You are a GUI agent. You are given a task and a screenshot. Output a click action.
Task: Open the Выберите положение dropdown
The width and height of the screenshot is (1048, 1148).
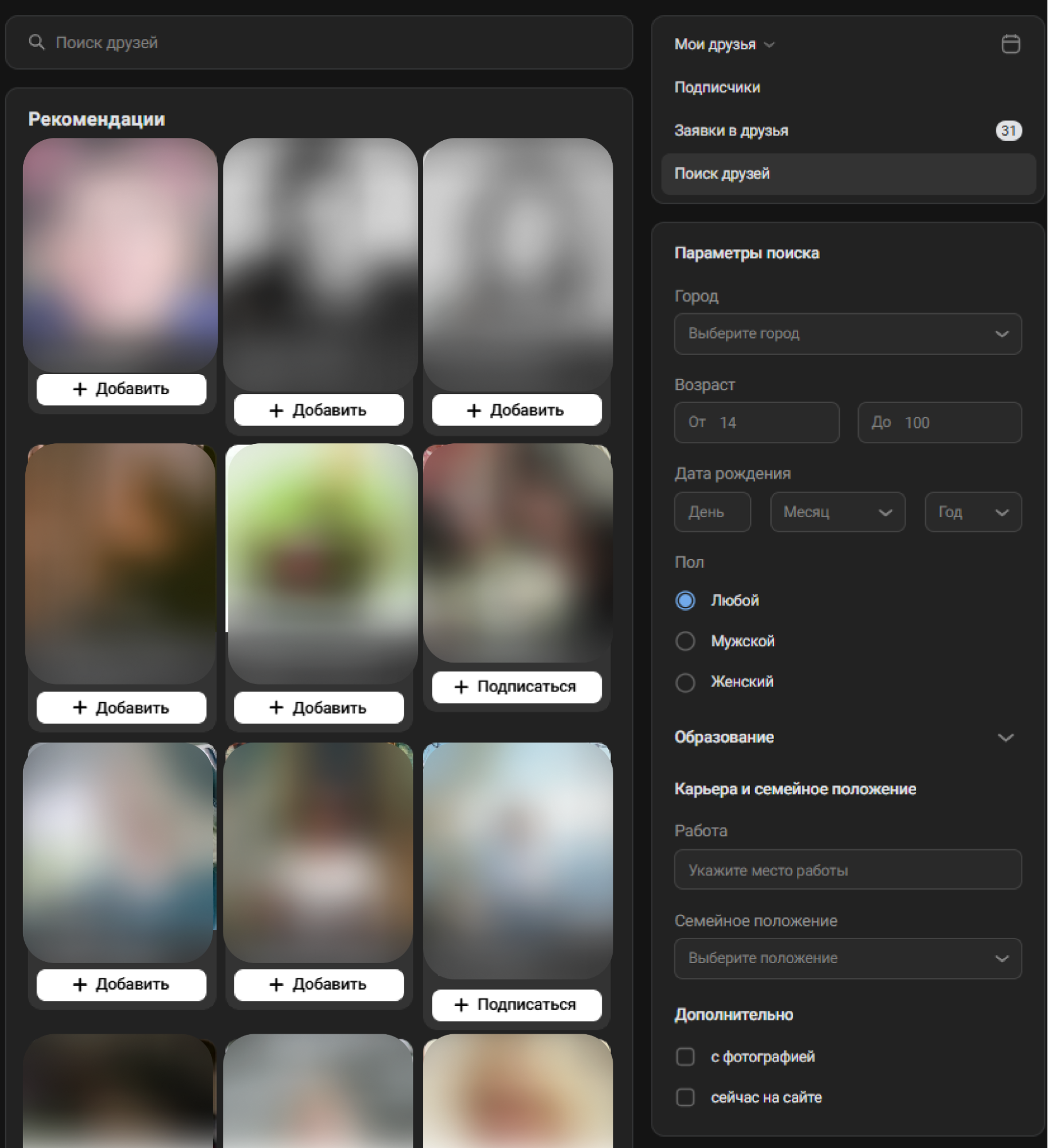[848, 958]
